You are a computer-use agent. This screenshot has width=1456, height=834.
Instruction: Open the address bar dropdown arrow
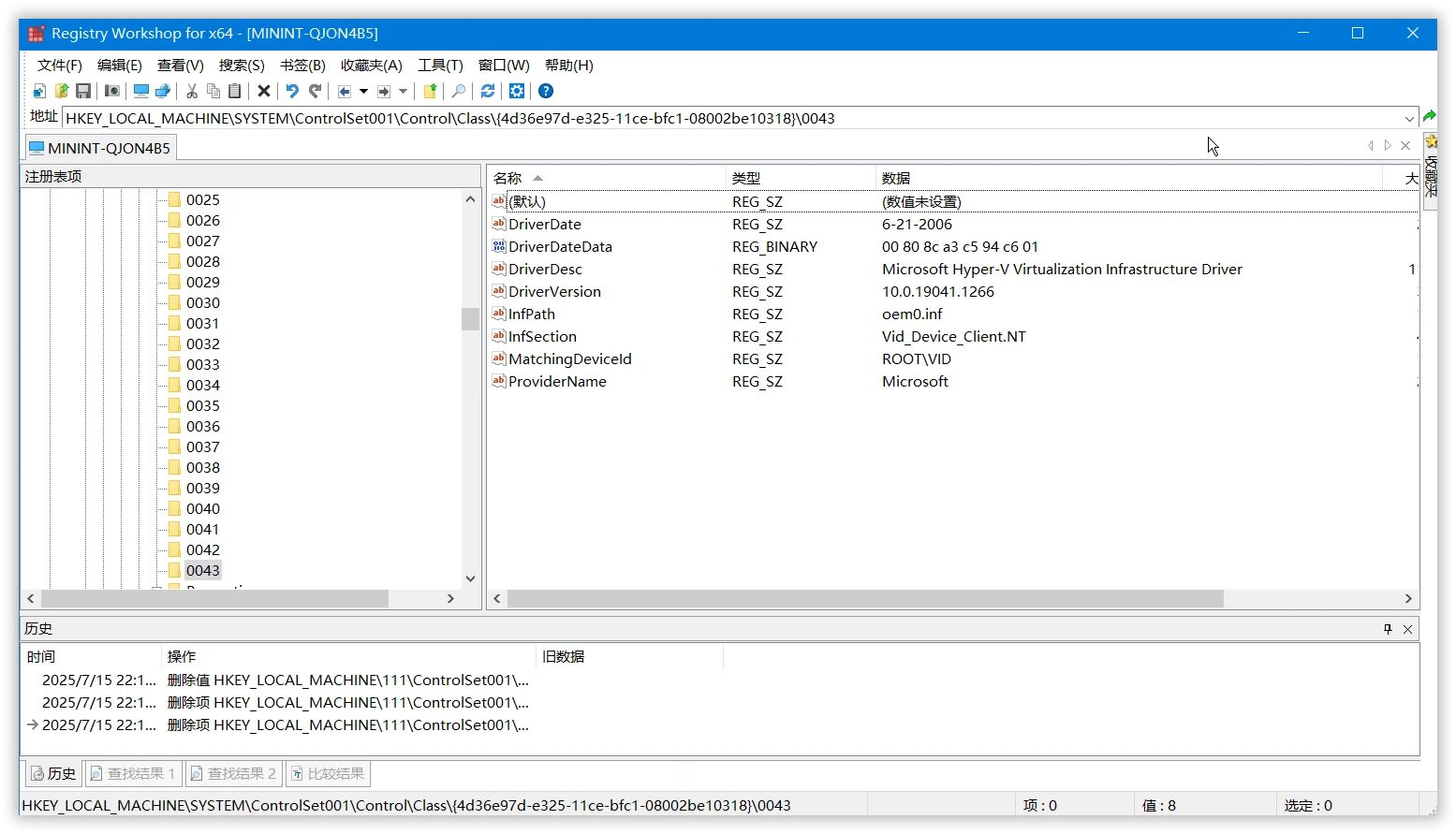pos(1409,119)
